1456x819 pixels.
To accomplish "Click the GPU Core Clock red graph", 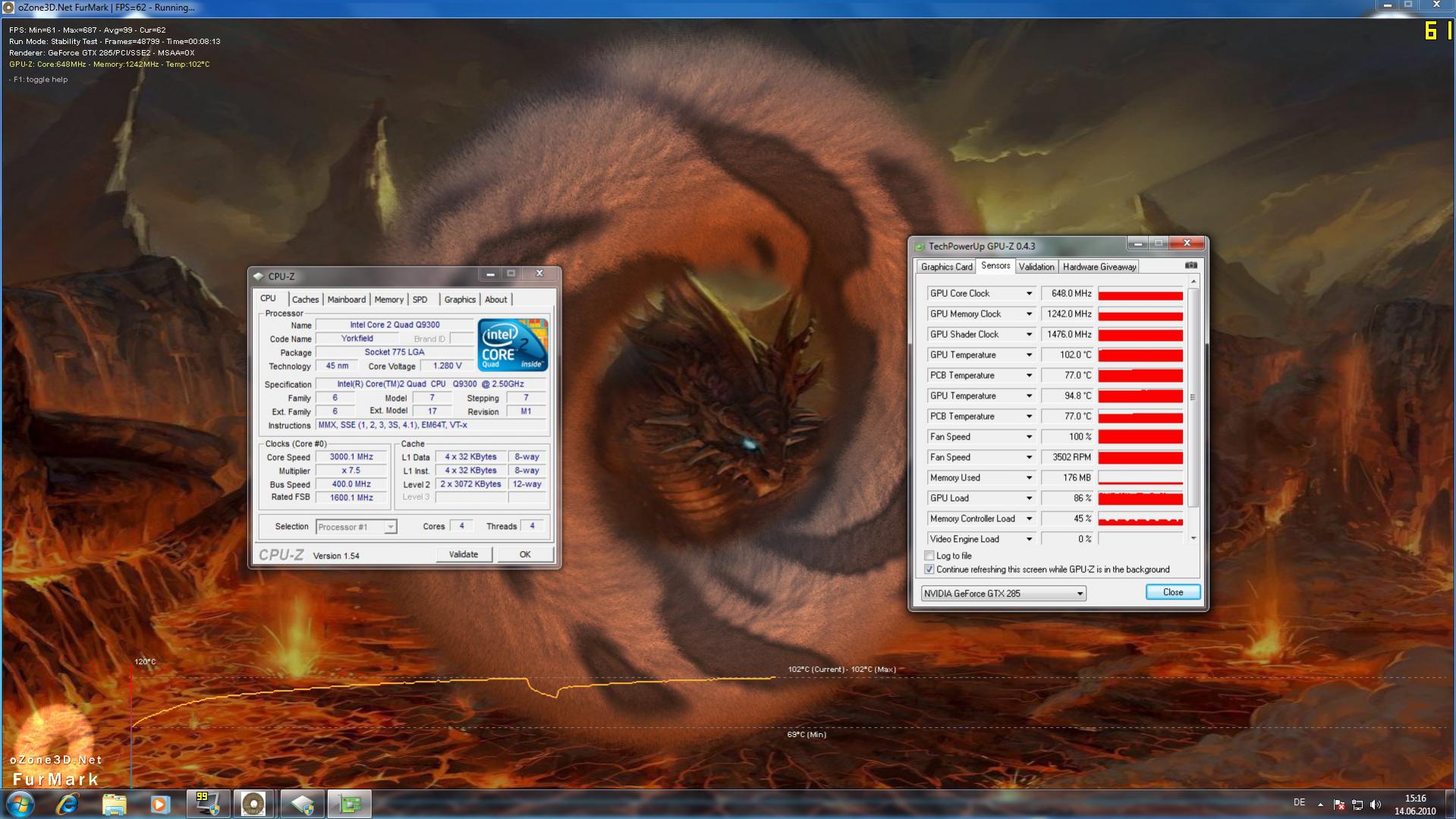I will click(x=1140, y=294).
